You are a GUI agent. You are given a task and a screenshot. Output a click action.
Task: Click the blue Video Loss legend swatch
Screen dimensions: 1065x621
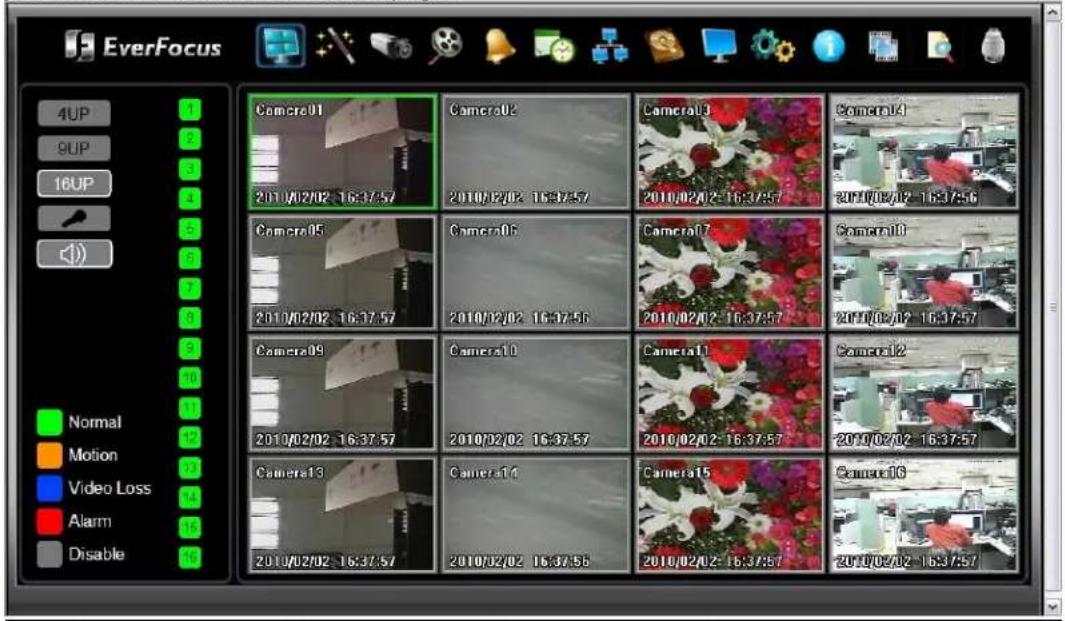(50, 488)
